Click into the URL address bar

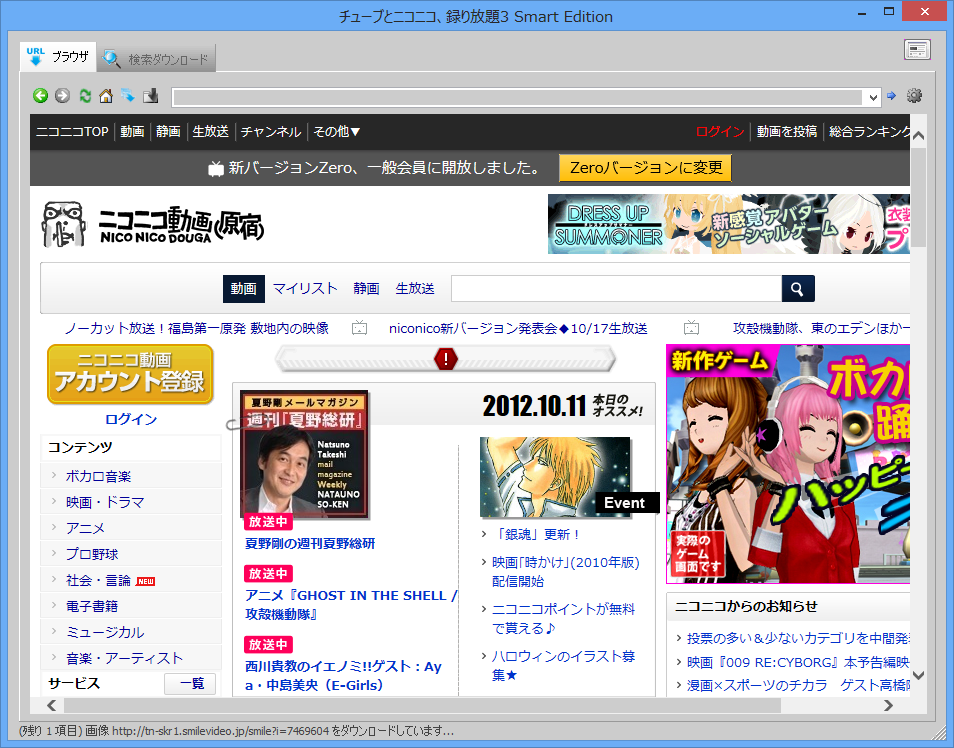tap(518, 97)
